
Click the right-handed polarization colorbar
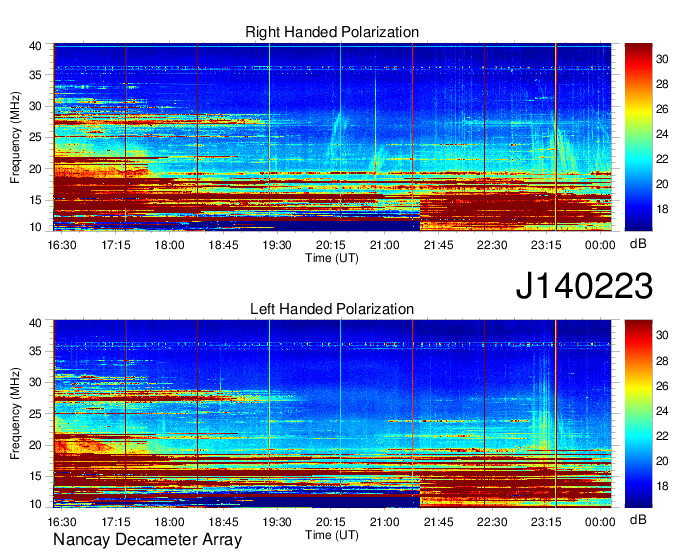[638, 137]
